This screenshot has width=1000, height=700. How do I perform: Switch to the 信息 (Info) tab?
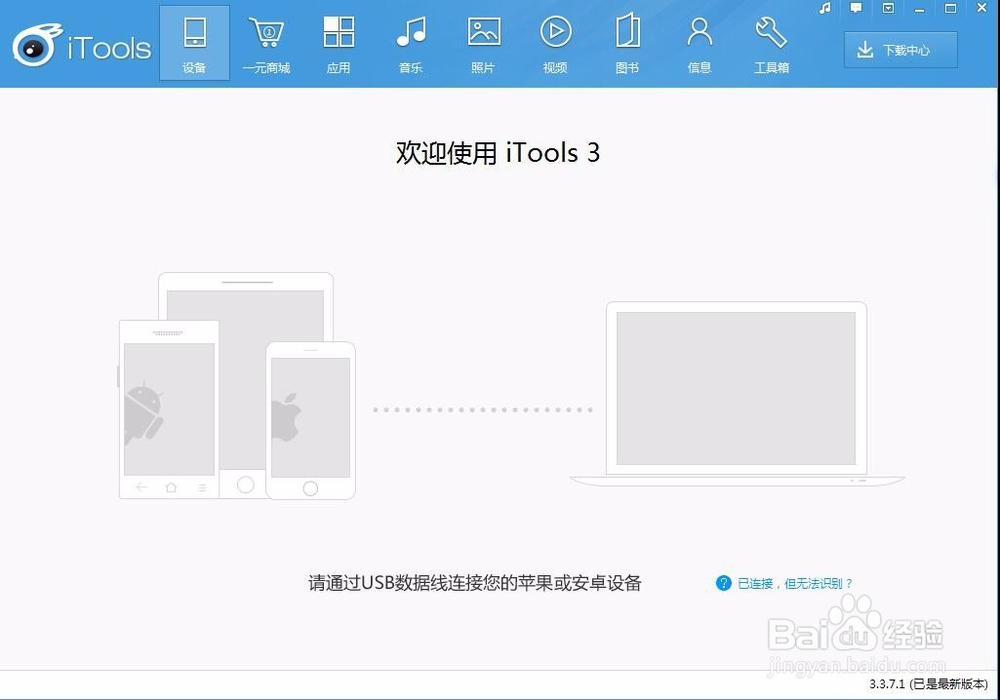(700, 43)
